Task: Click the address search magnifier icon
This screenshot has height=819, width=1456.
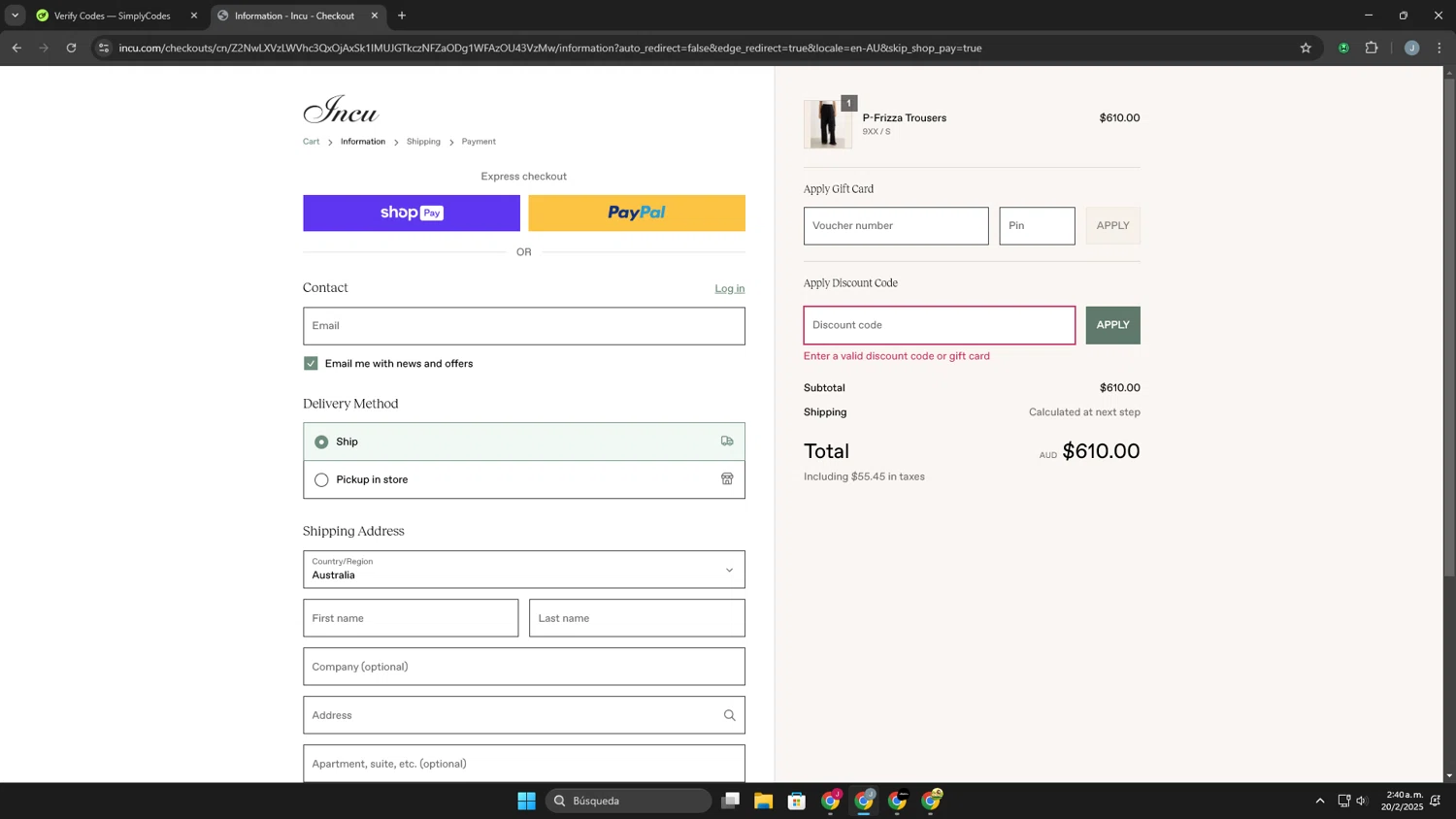Action: tap(730, 715)
